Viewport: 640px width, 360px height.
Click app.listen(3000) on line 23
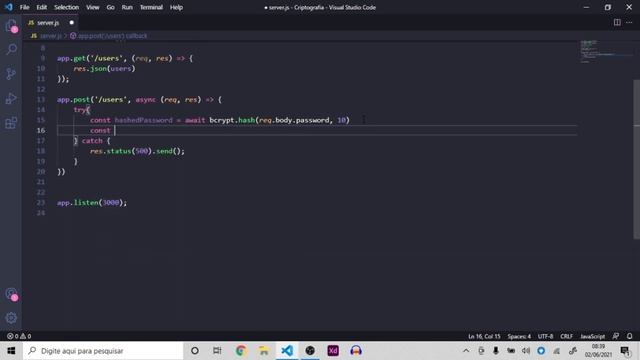pyautogui.click(x=92, y=202)
